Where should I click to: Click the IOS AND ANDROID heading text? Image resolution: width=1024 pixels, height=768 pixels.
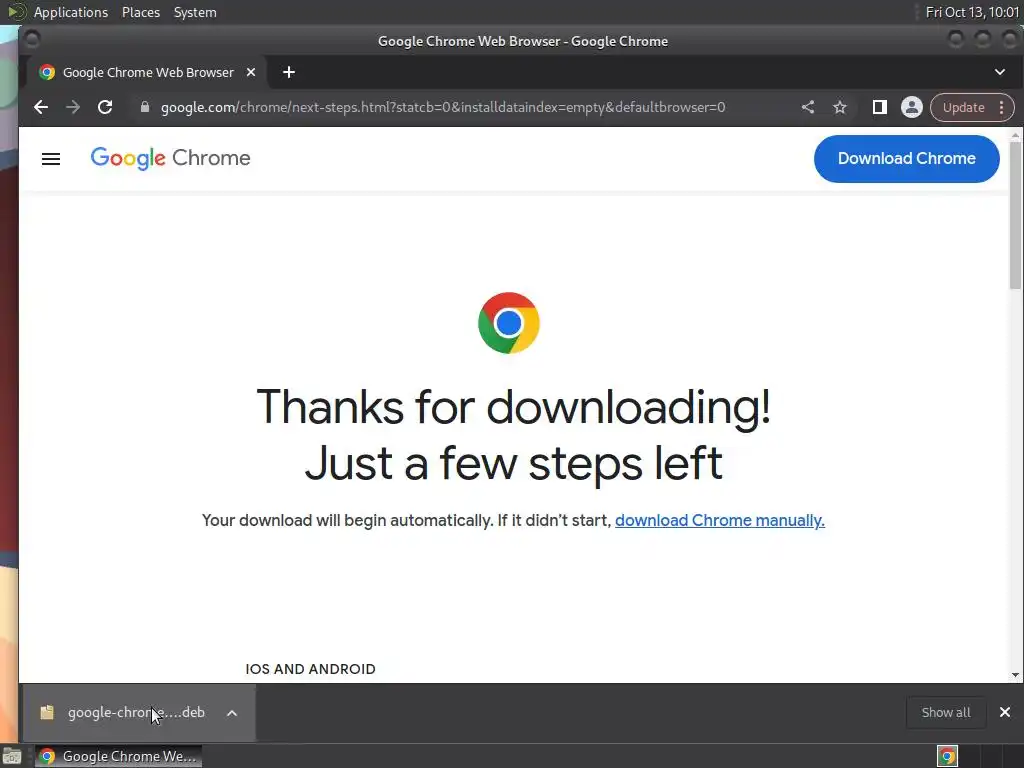tap(310, 669)
